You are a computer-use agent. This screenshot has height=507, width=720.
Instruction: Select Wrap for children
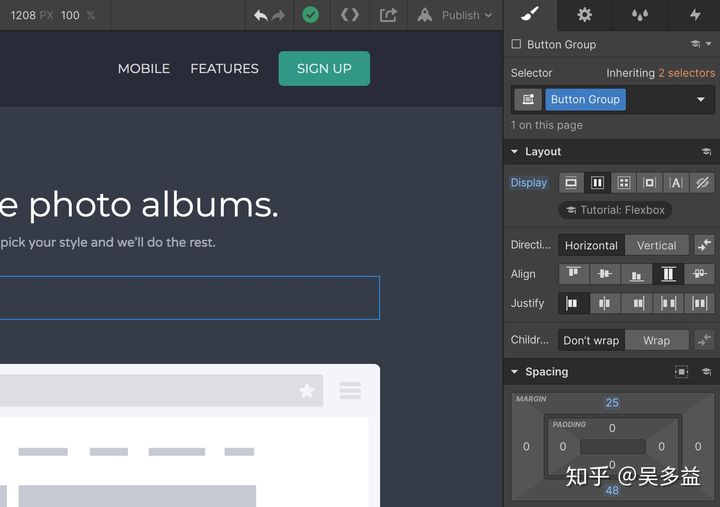click(x=657, y=340)
